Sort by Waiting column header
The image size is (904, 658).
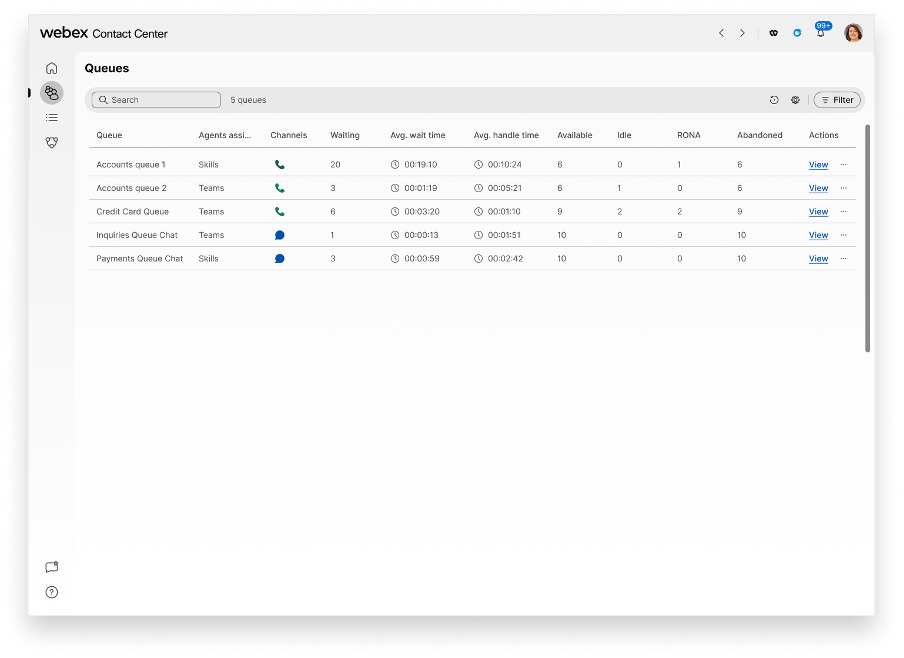pyautogui.click(x=344, y=135)
